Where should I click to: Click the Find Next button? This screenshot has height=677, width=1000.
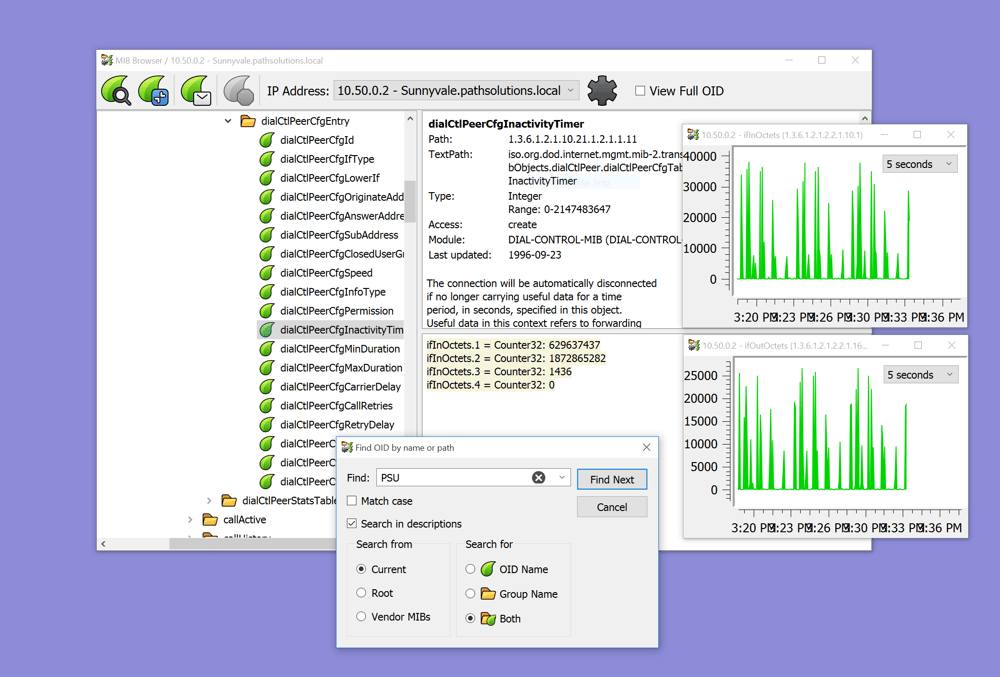tap(611, 479)
